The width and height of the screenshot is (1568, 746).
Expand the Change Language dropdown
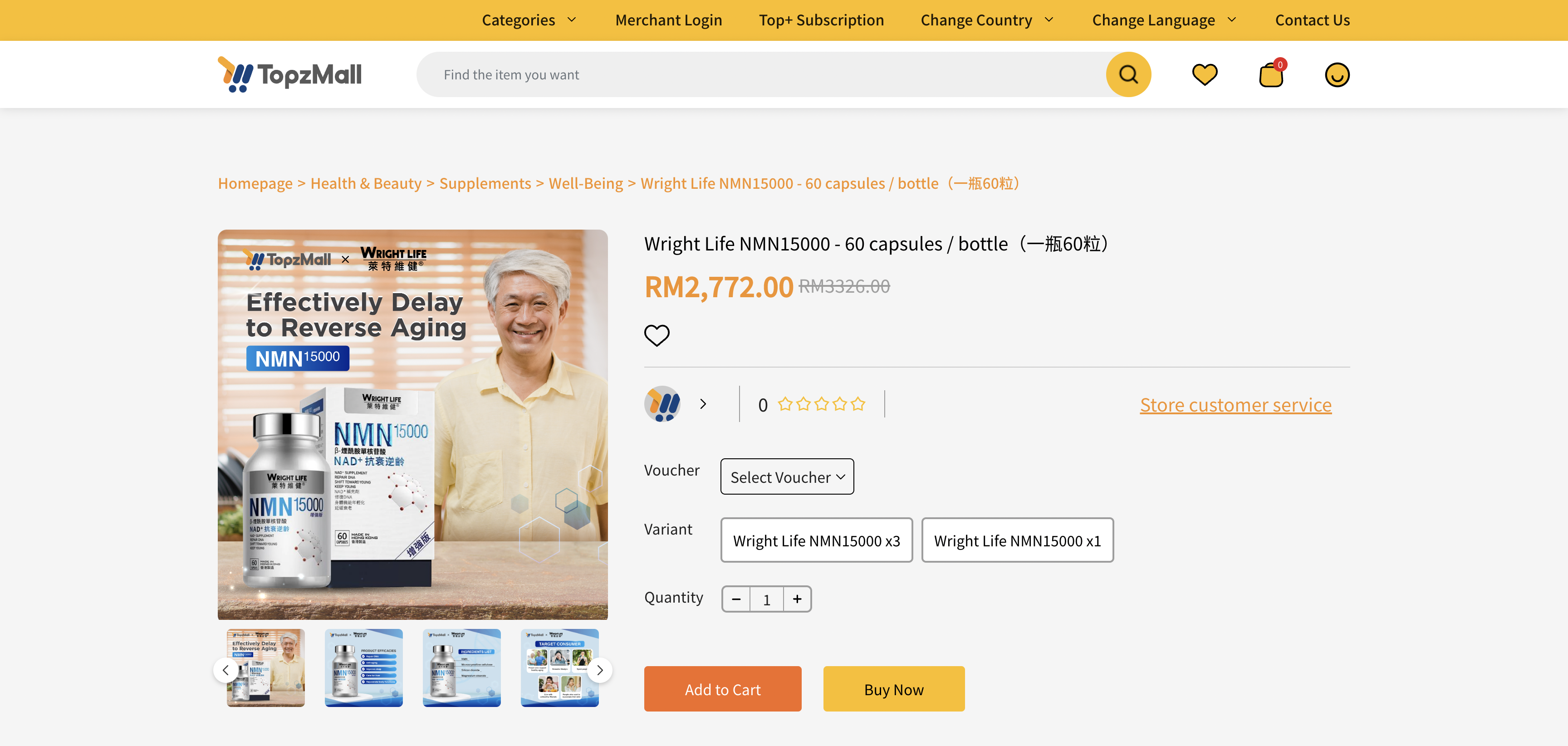tap(1164, 20)
